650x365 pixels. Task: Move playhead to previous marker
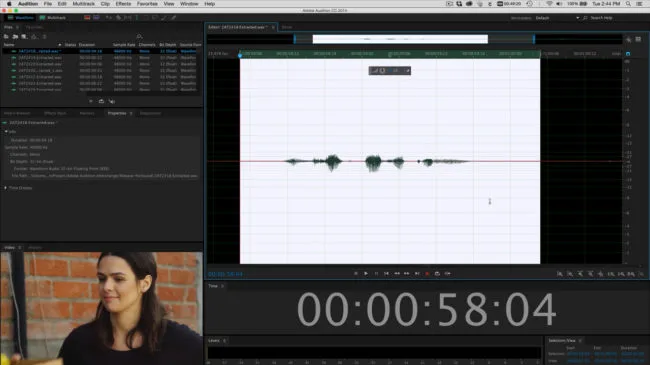pos(386,274)
